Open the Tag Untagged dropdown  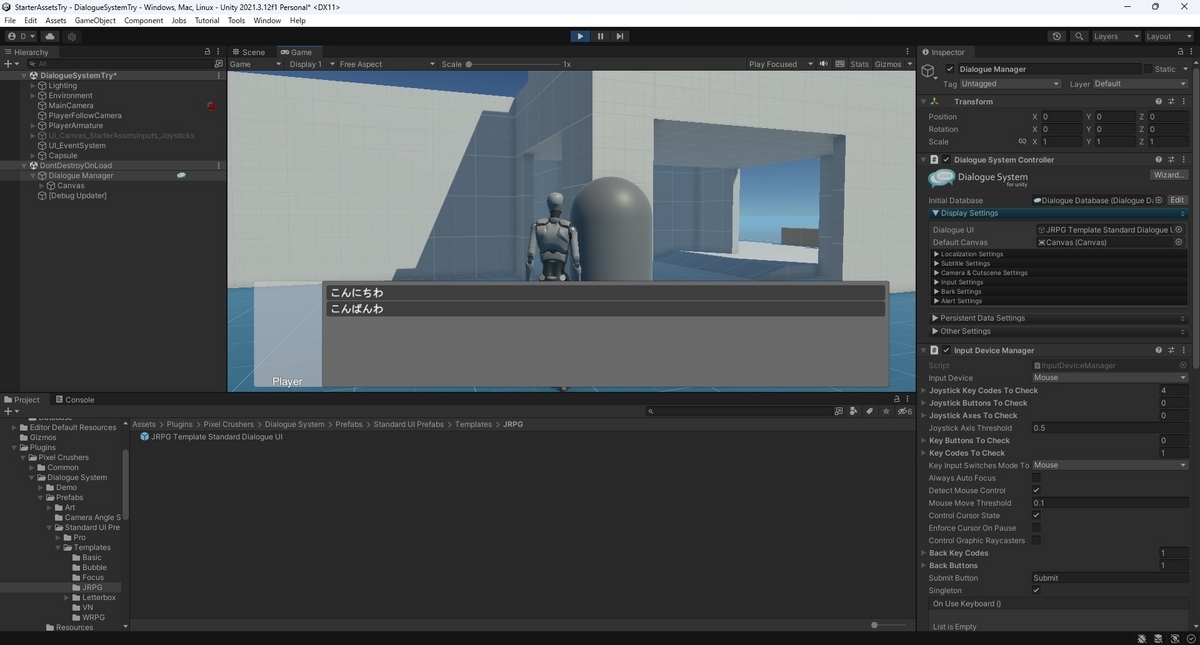[x=1010, y=84]
